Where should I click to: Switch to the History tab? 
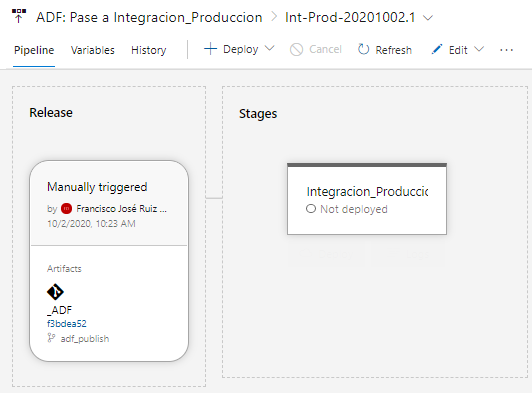pos(149,50)
